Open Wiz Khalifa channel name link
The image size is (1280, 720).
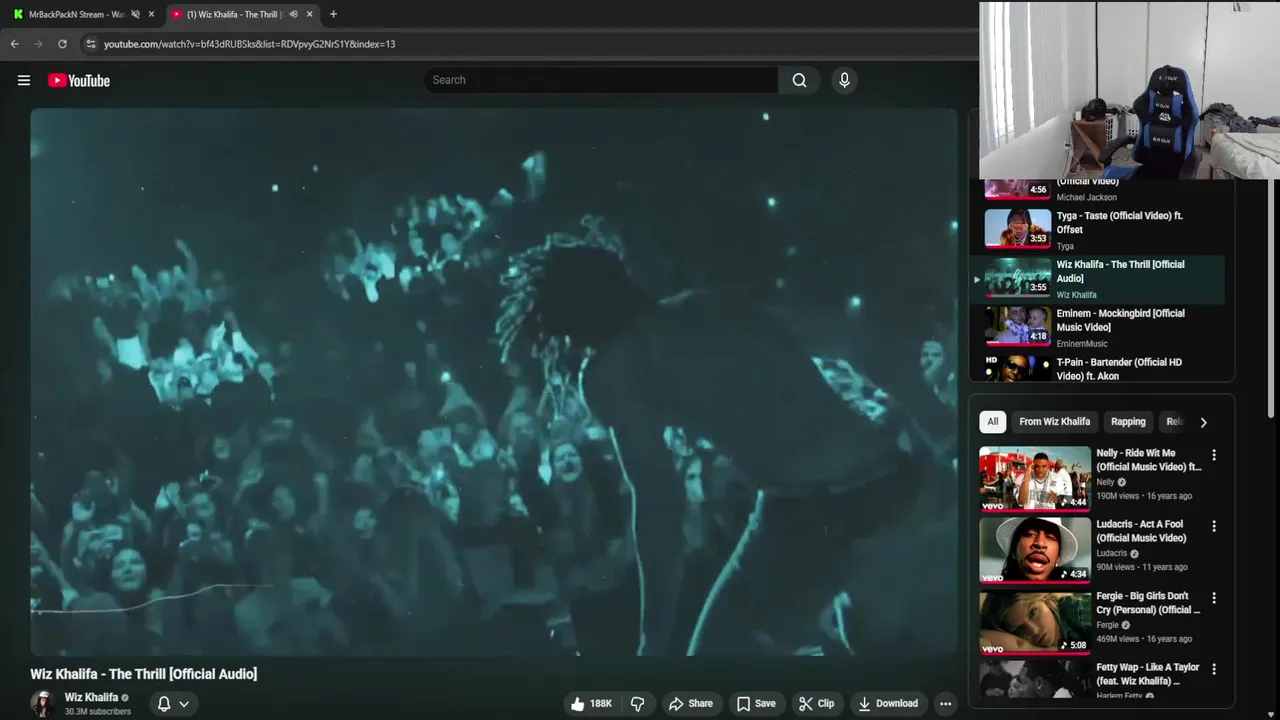click(91, 697)
